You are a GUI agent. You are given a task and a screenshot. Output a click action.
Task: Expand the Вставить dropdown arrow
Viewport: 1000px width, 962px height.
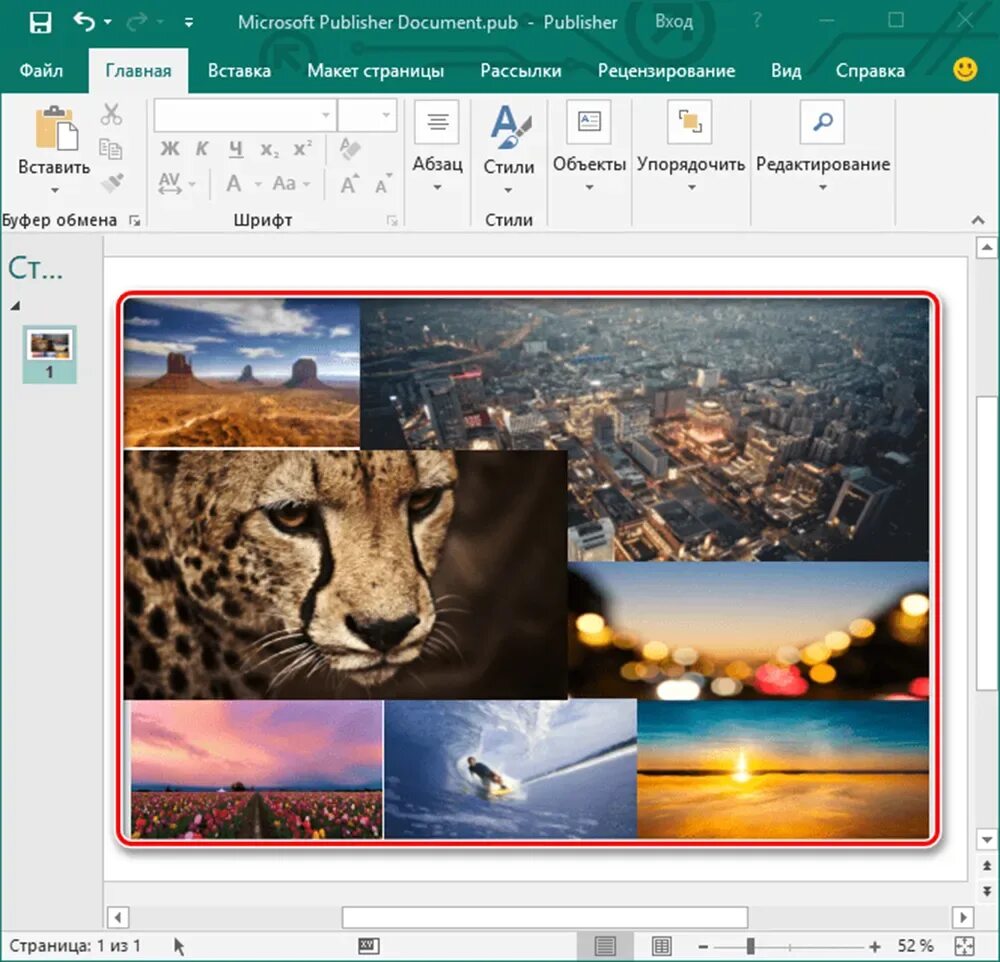point(55,190)
